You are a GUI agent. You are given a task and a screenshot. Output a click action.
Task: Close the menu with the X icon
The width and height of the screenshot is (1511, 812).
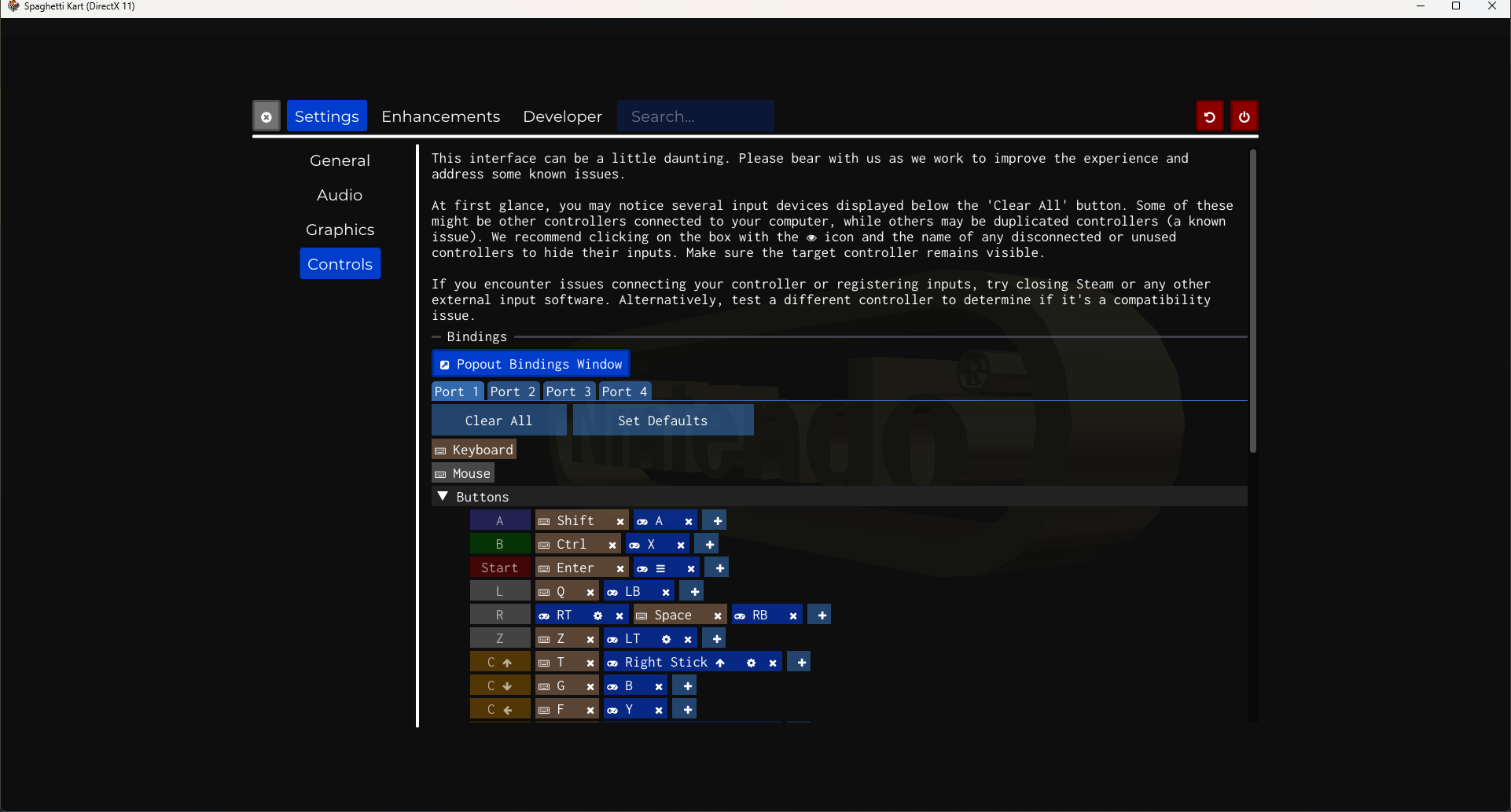coord(267,117)
